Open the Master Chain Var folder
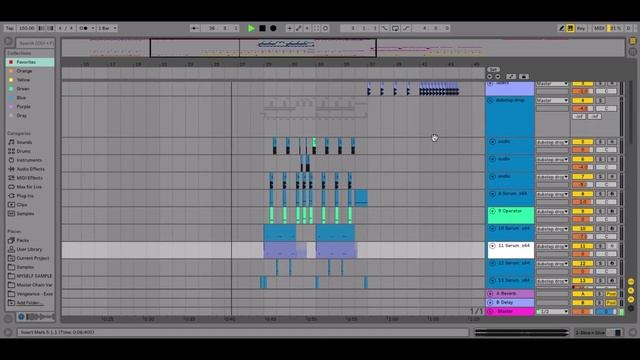 (x=30, y=285)
